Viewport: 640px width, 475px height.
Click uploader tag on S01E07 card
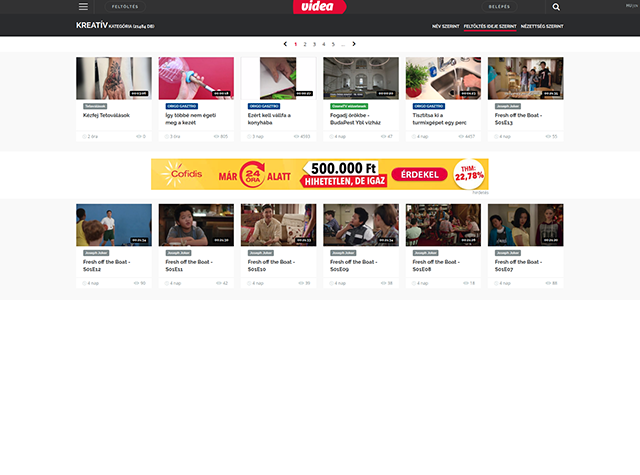(x=508, y=253)
